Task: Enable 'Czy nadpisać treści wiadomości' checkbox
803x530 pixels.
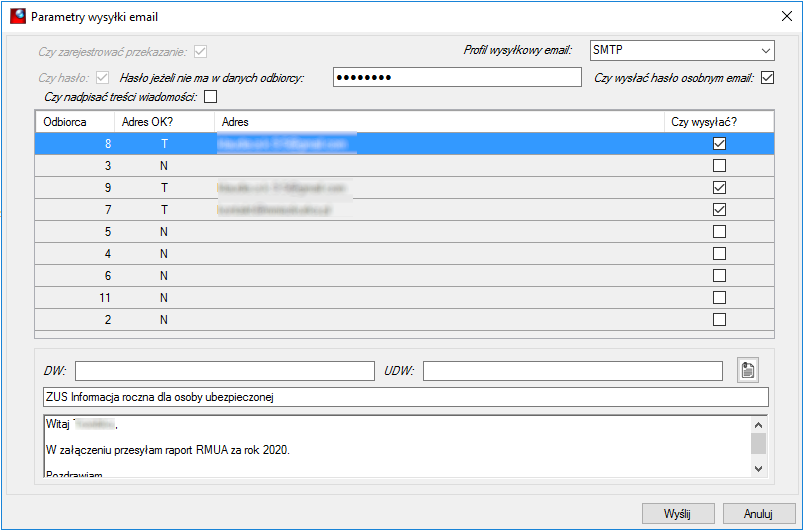Action: [210, 97]
